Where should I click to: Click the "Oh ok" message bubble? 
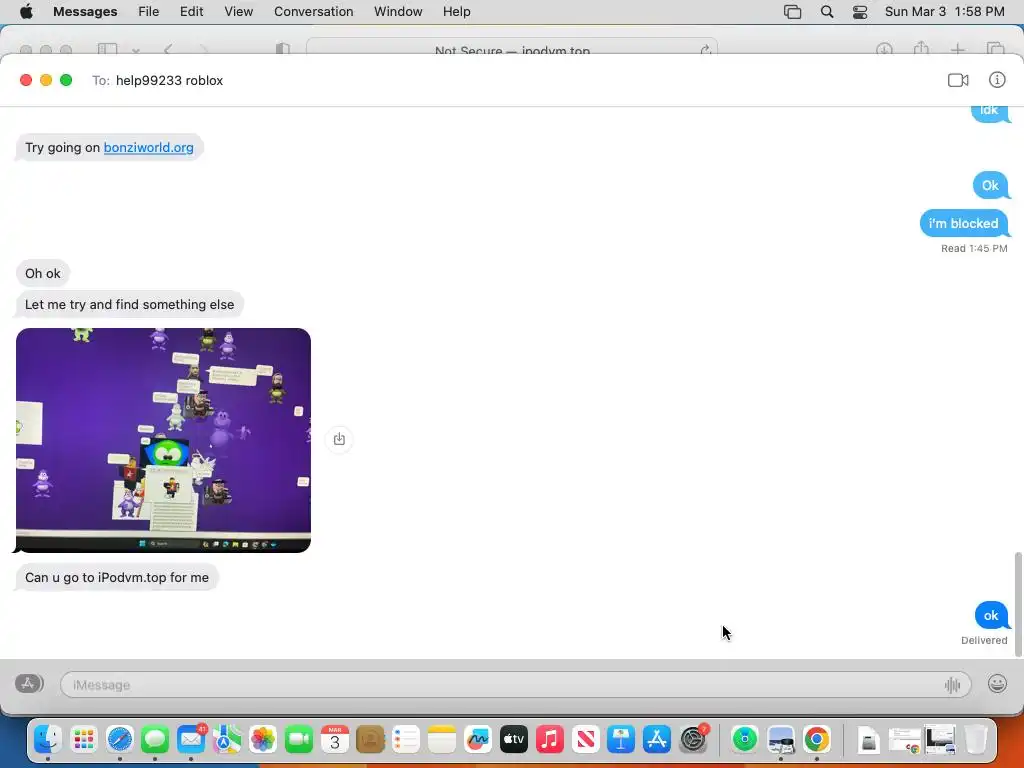point(42,273)
